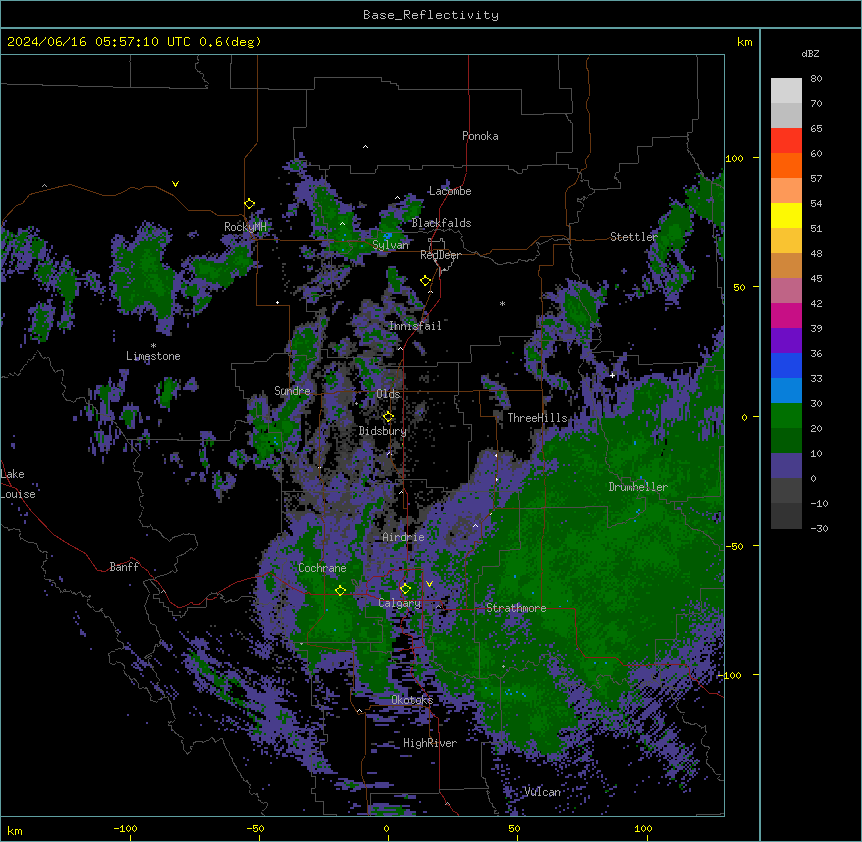Click the HighRiver label
Screen dimensions: 862x842
coord(430,743)
